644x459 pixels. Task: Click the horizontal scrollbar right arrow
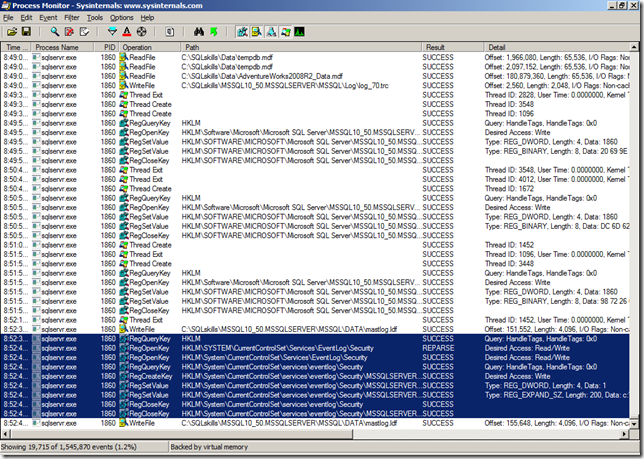point(625,434)
